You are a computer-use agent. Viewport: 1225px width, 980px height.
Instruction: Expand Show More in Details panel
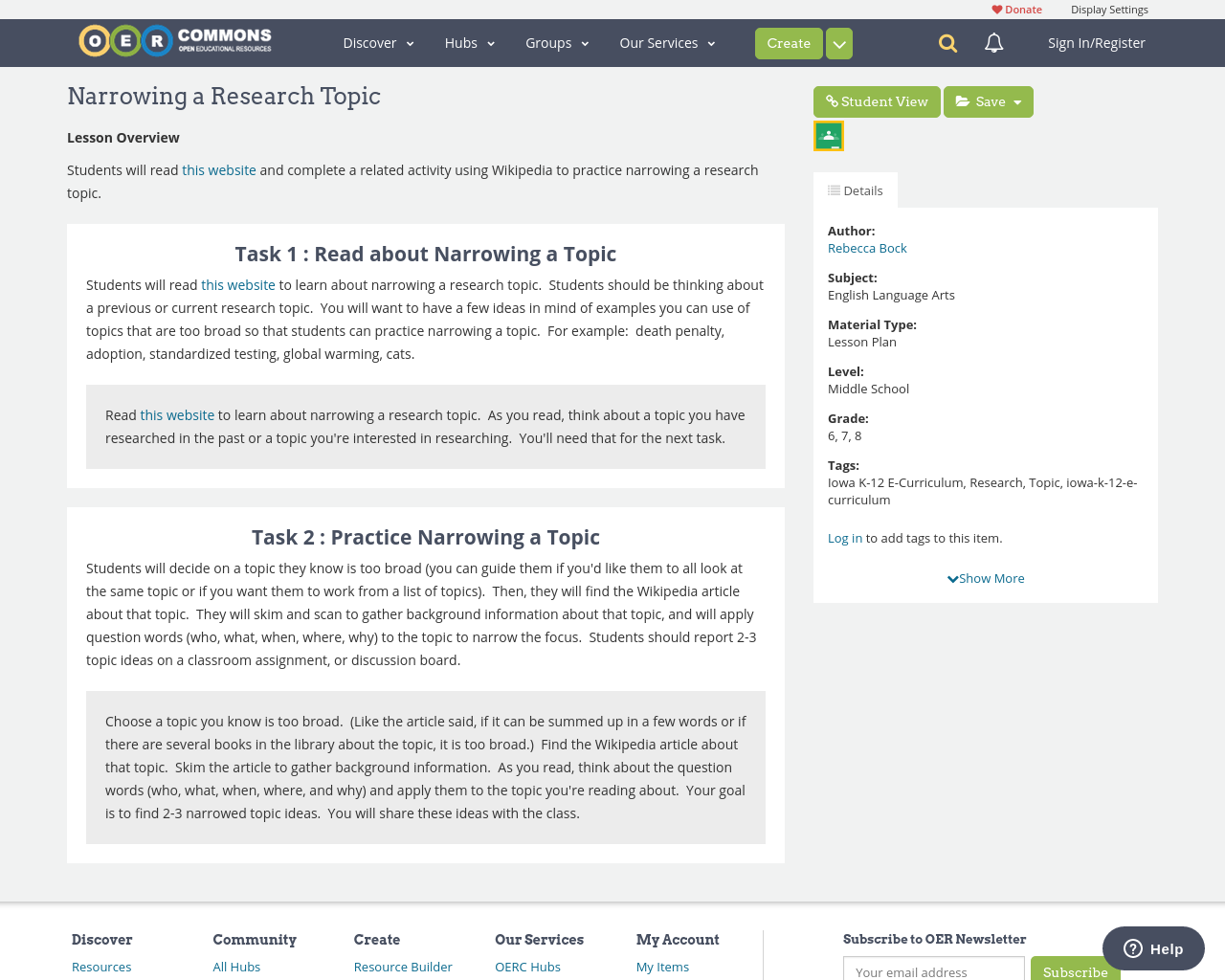click(x=985, y=577)
